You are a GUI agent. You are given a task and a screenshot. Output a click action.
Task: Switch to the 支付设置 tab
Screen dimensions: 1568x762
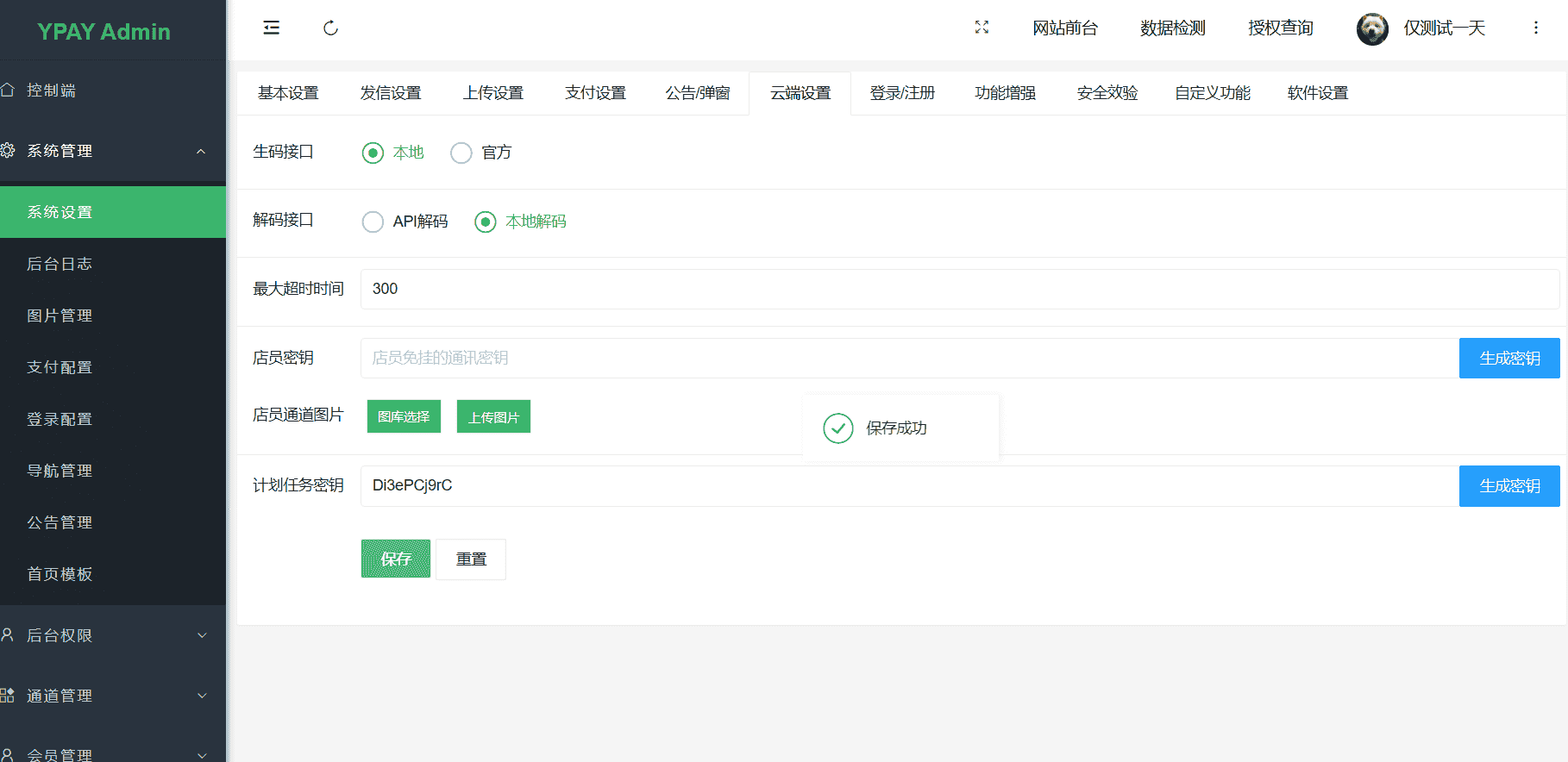coord(595,93)
